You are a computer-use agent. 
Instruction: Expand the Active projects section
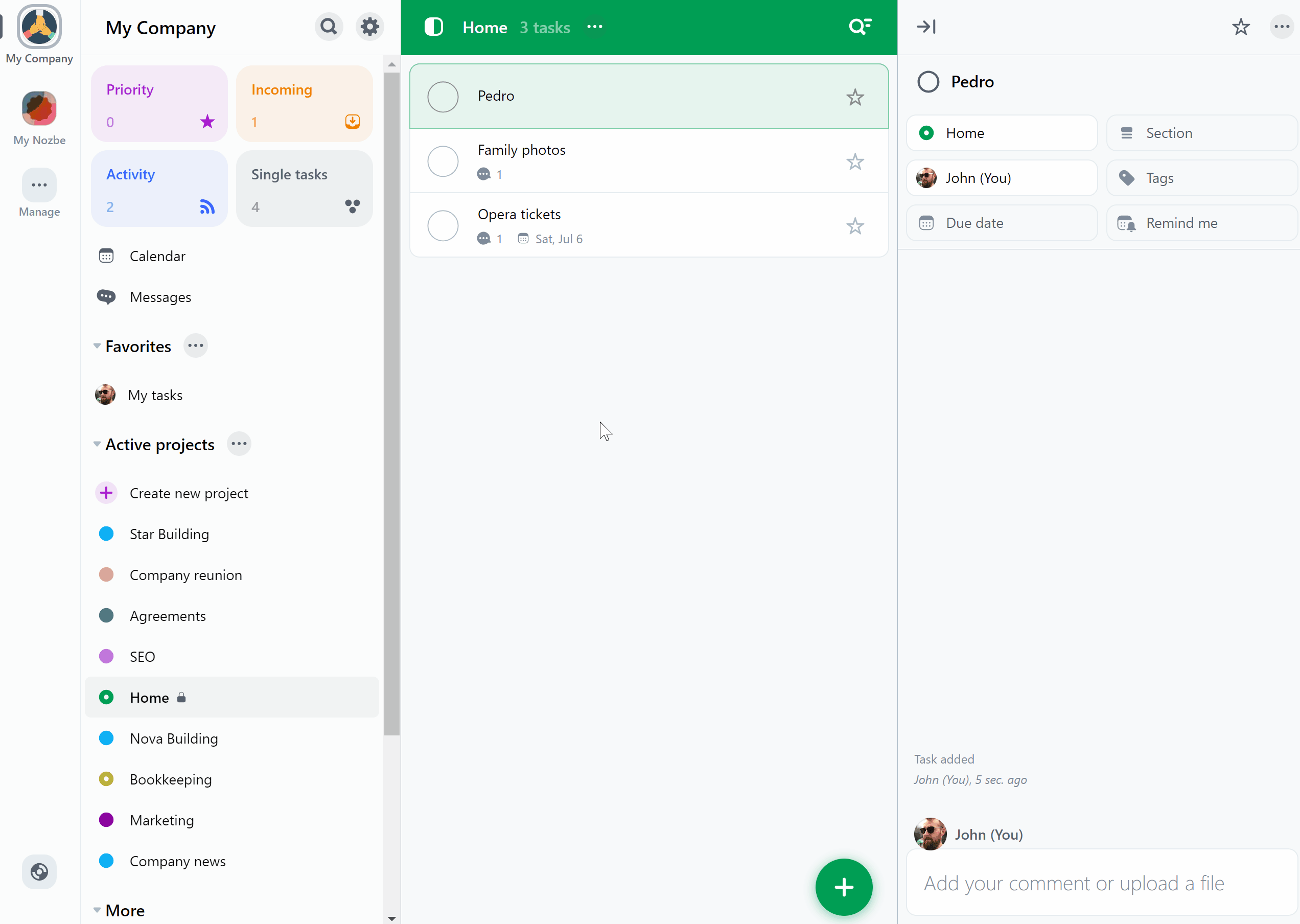pyautogui.click(x=96, y=445)
